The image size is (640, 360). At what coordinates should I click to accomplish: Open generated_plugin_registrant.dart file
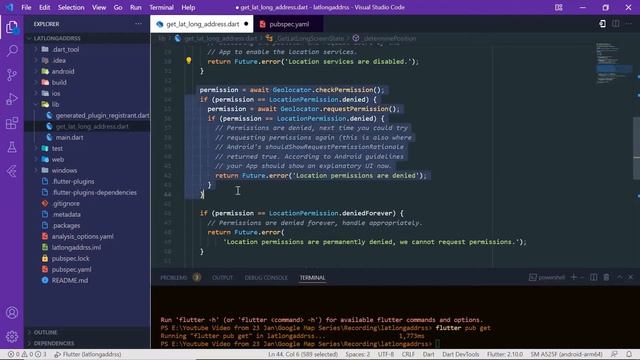click(102, 116)
